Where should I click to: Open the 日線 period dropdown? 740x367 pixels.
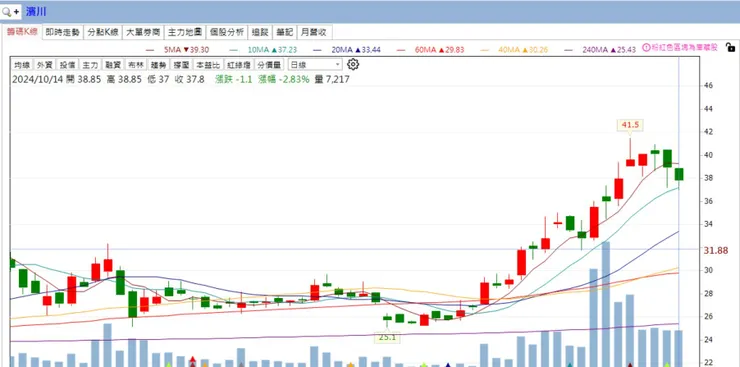tap(315, 65)
